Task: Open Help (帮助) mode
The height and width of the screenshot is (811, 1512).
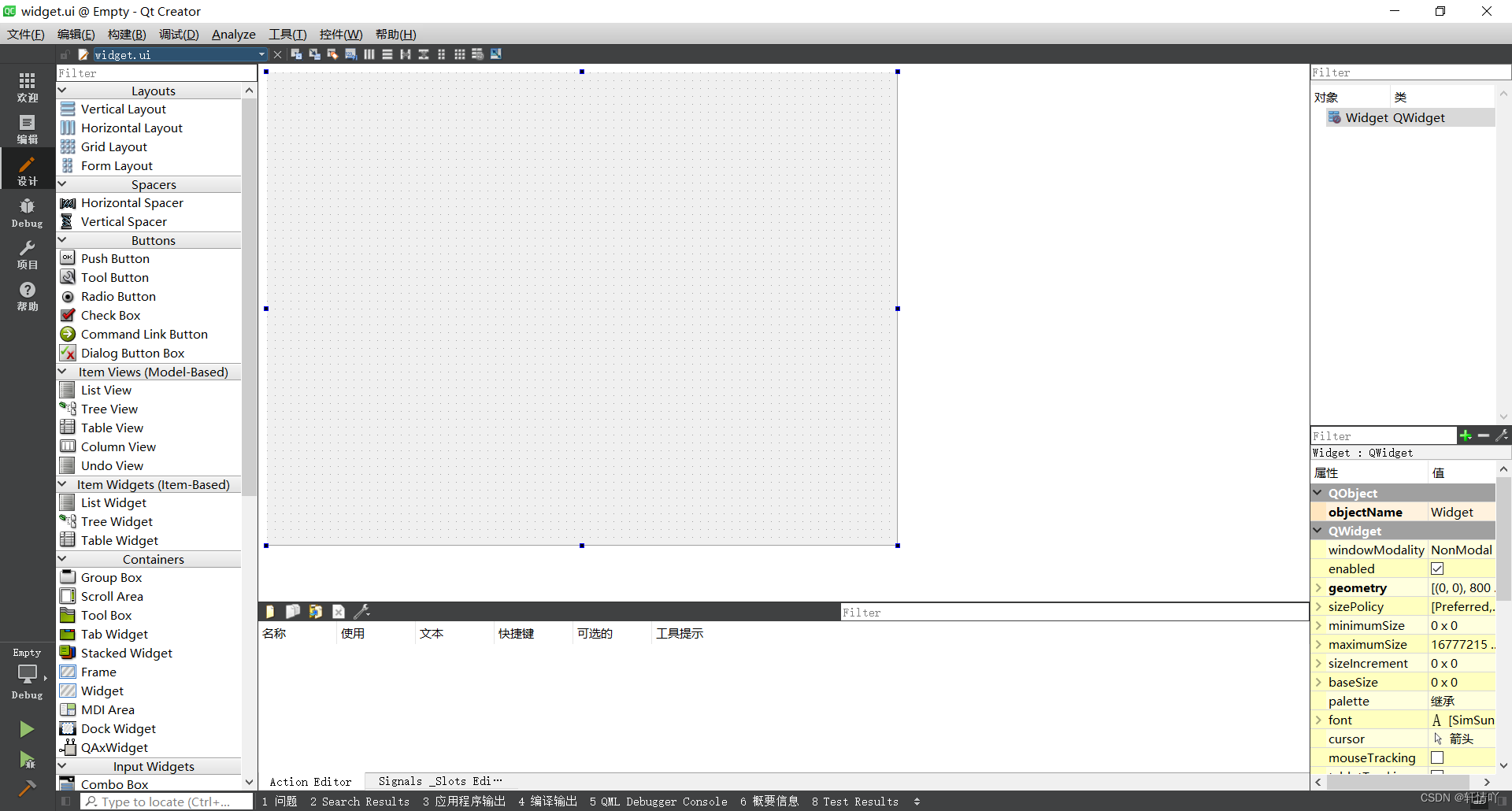Action: [x=28, y=296]
